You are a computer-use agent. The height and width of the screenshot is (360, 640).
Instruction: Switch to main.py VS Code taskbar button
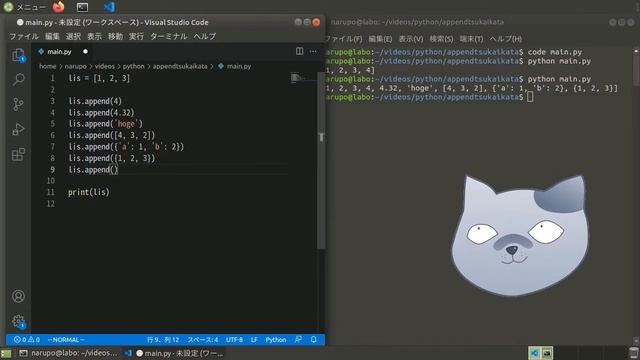tap(175, 353)
